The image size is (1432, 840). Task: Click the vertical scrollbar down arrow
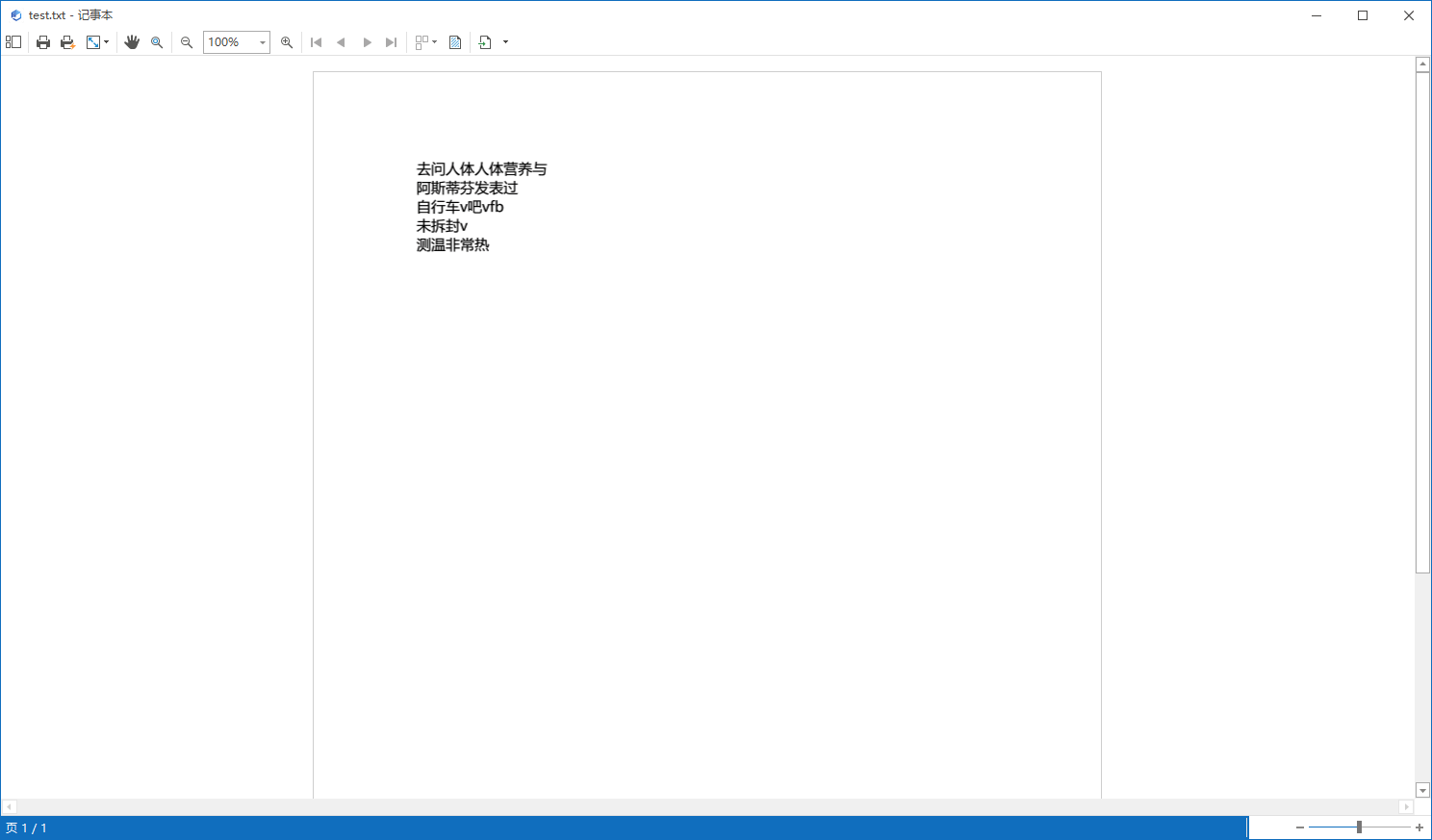[1423, 790]
